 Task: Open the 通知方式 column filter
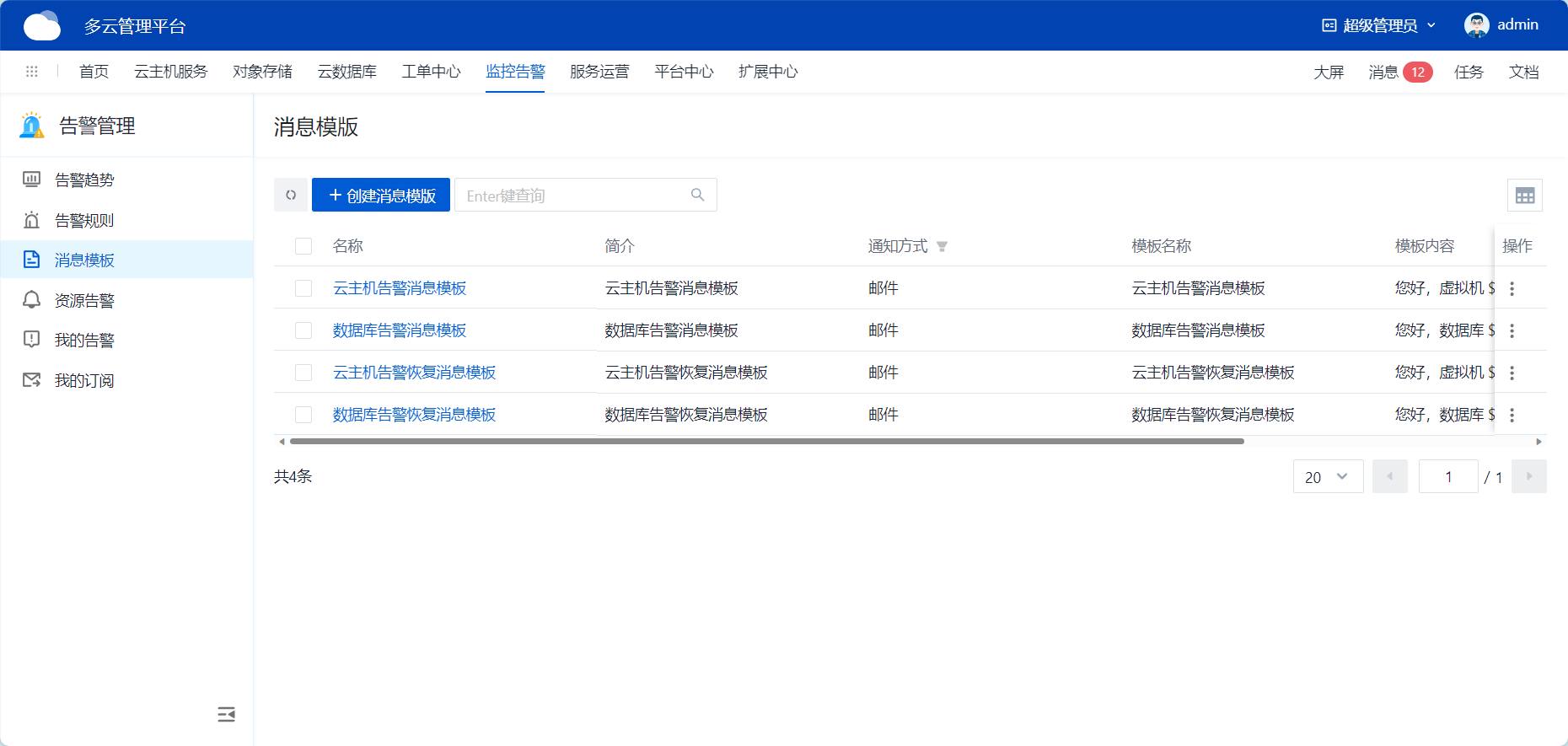pos(942,247)
